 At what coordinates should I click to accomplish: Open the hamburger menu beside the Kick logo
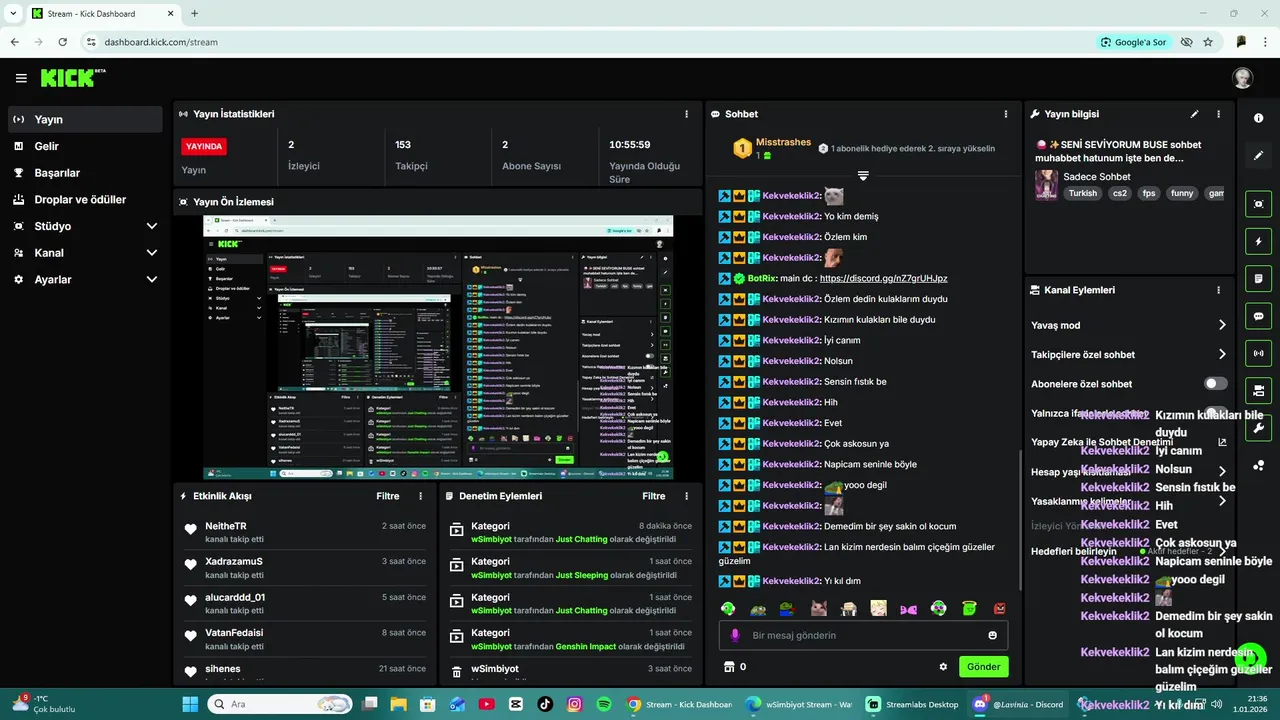21,78
